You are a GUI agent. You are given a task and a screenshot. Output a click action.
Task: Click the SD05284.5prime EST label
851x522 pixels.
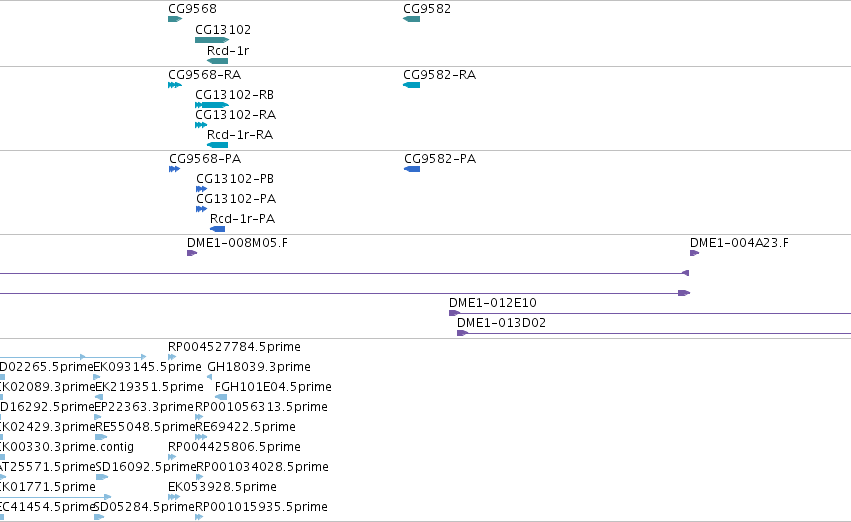[144, 507]
